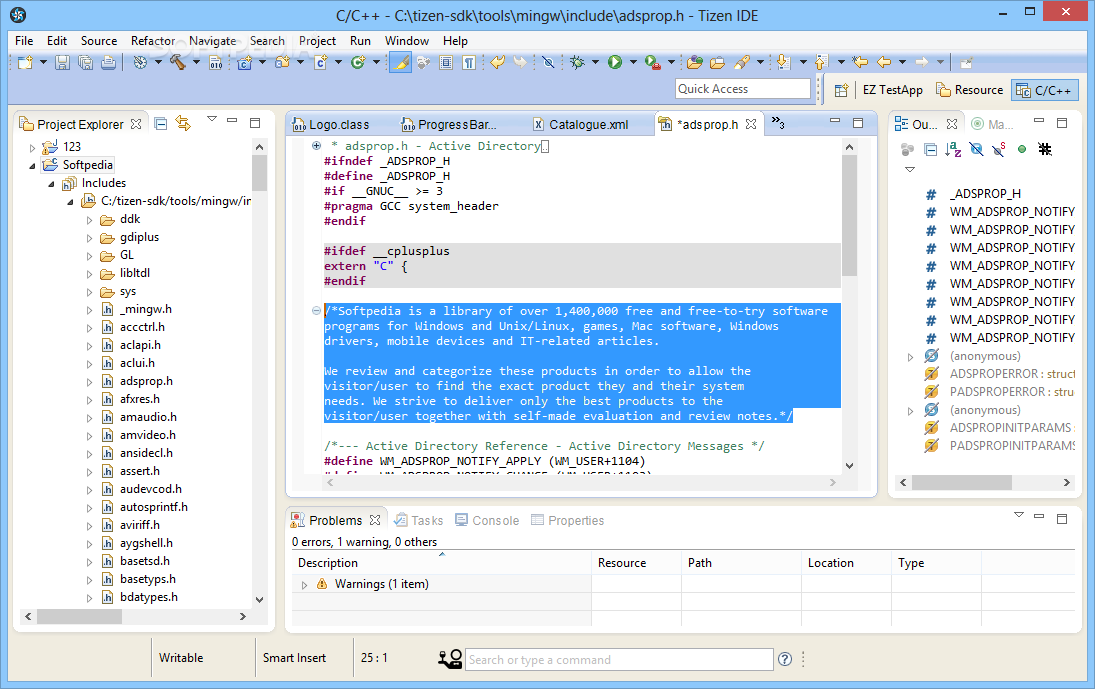Viewport: 1095px width, 689px height.
Task: Click the yellow back arrow toolbar icon
Action: (497, 63)
